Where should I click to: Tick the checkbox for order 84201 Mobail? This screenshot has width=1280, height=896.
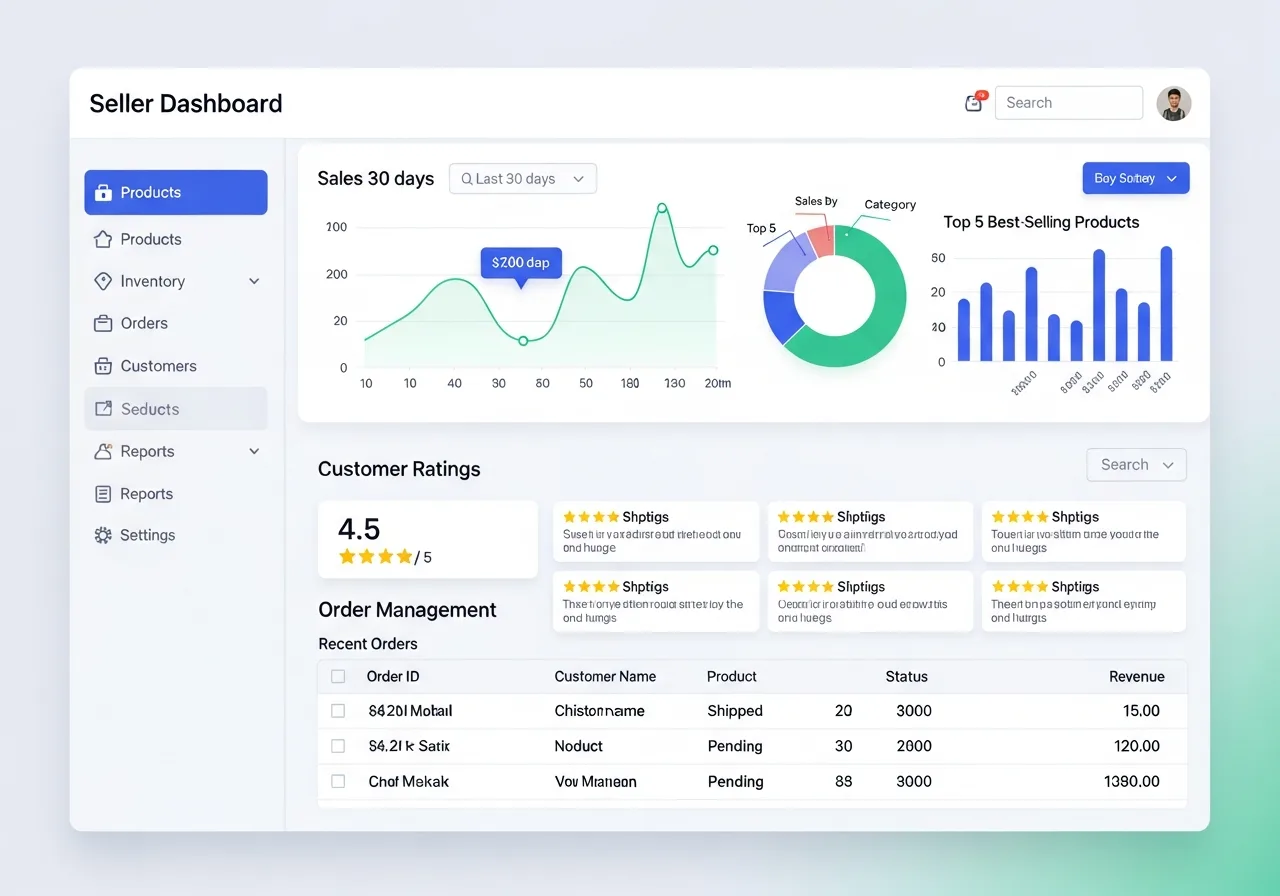click(338, 711)
